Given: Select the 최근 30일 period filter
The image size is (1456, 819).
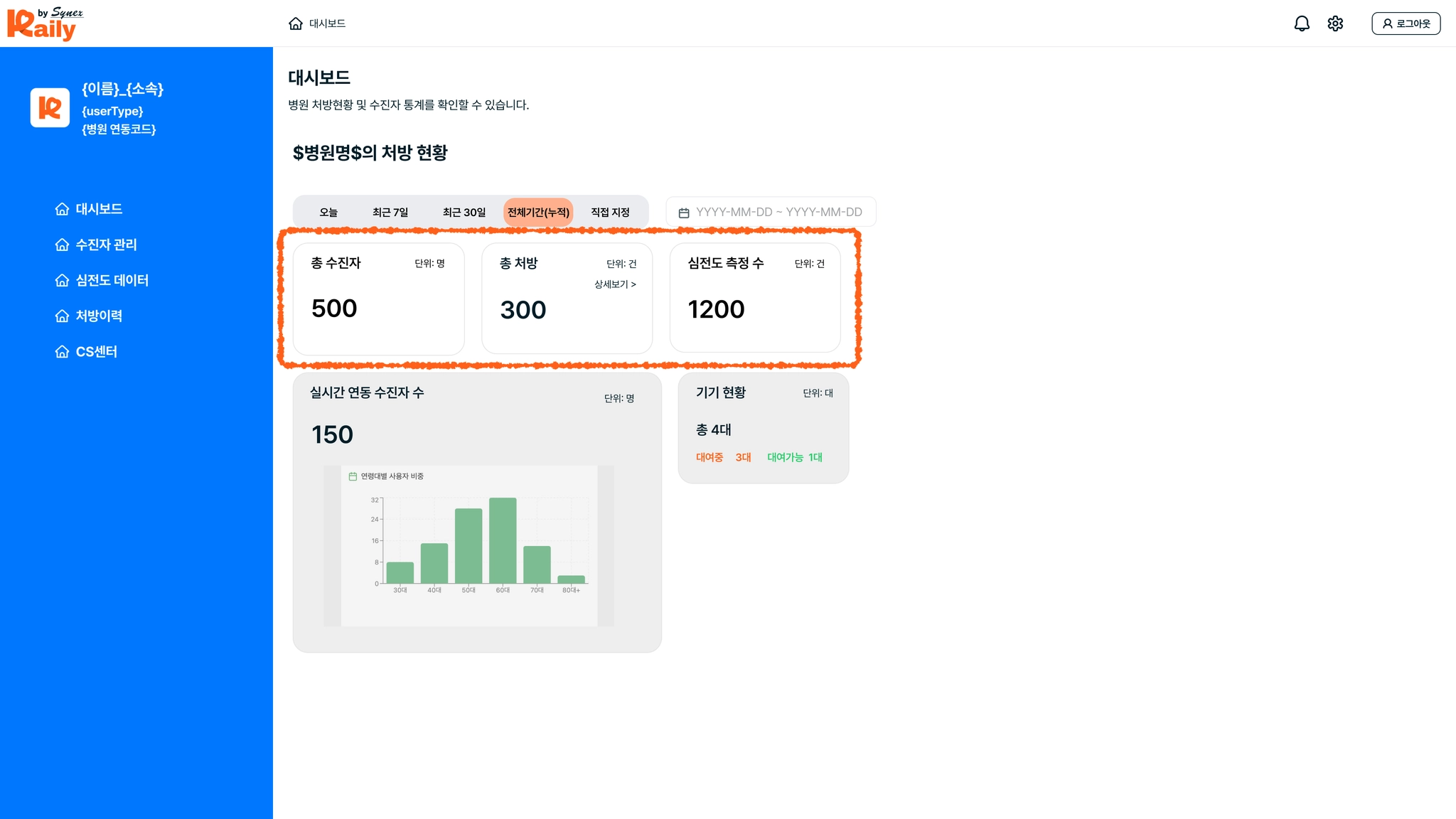Looking at the screenshot, I should pos(464,212).
